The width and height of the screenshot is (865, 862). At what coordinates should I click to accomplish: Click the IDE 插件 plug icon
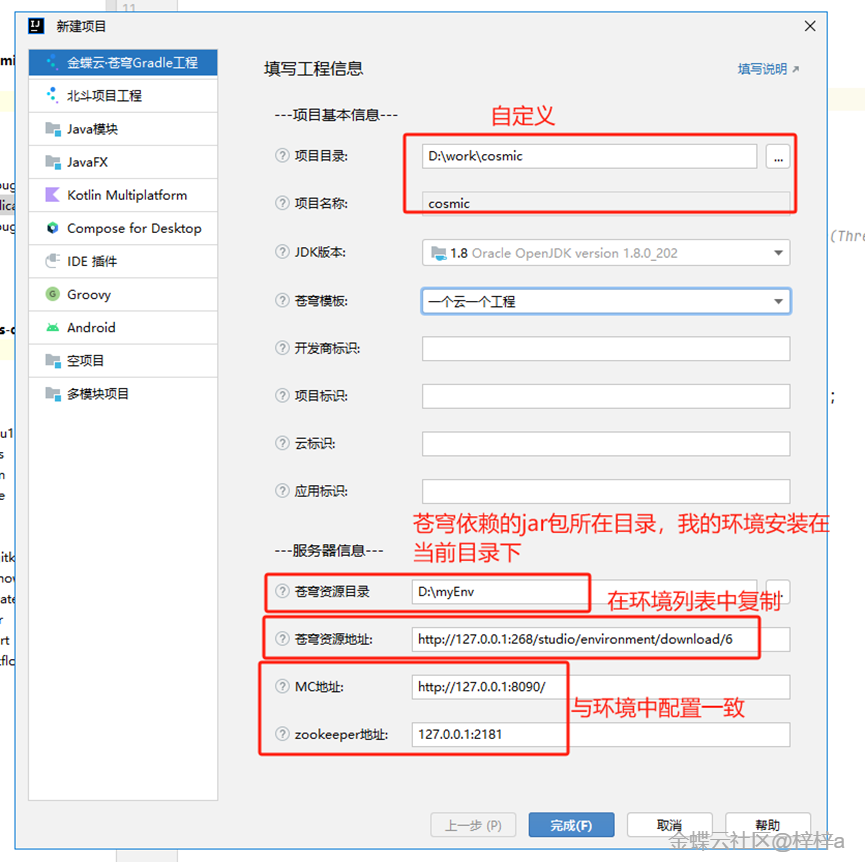tap(52, 260)
